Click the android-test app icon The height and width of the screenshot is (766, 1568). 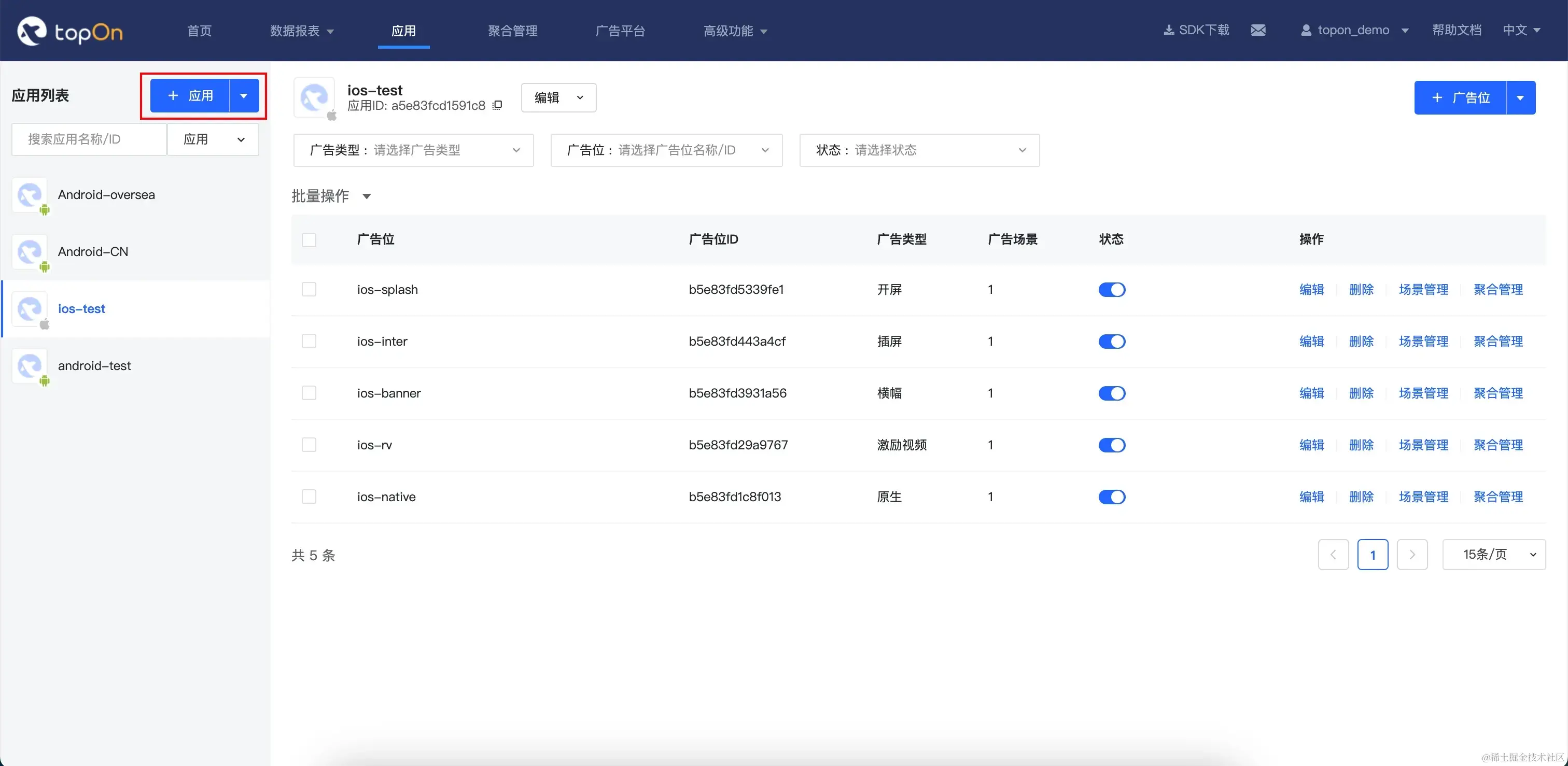click(29, 366)
